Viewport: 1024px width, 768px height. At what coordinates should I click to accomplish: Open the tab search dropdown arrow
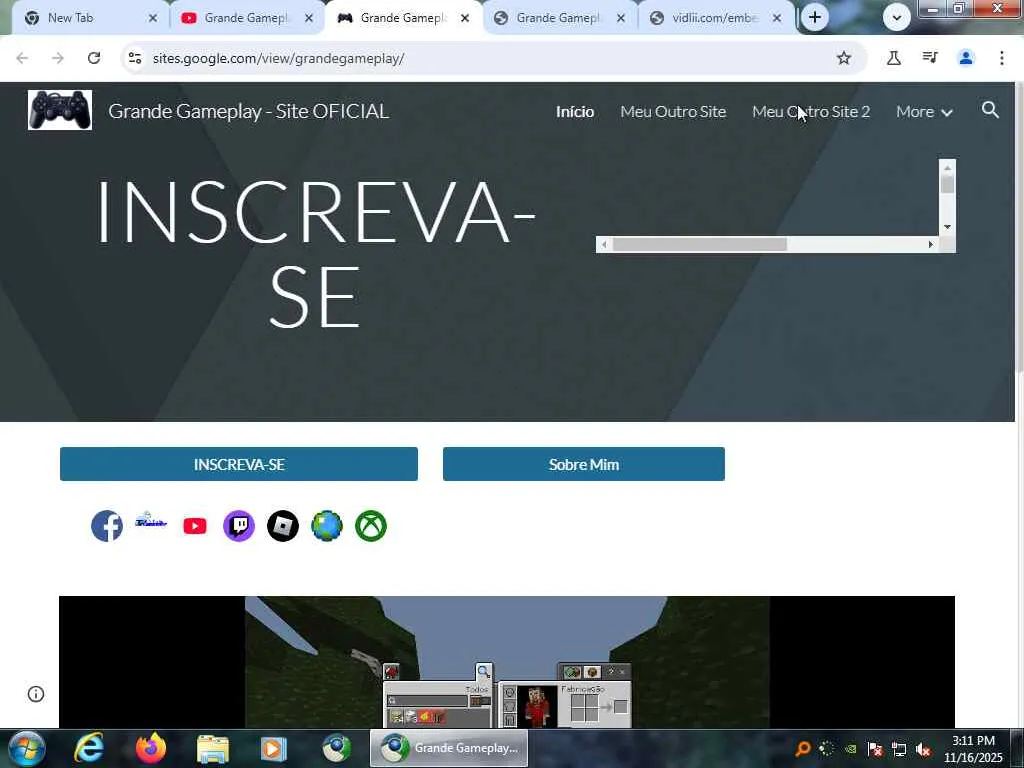897,18
